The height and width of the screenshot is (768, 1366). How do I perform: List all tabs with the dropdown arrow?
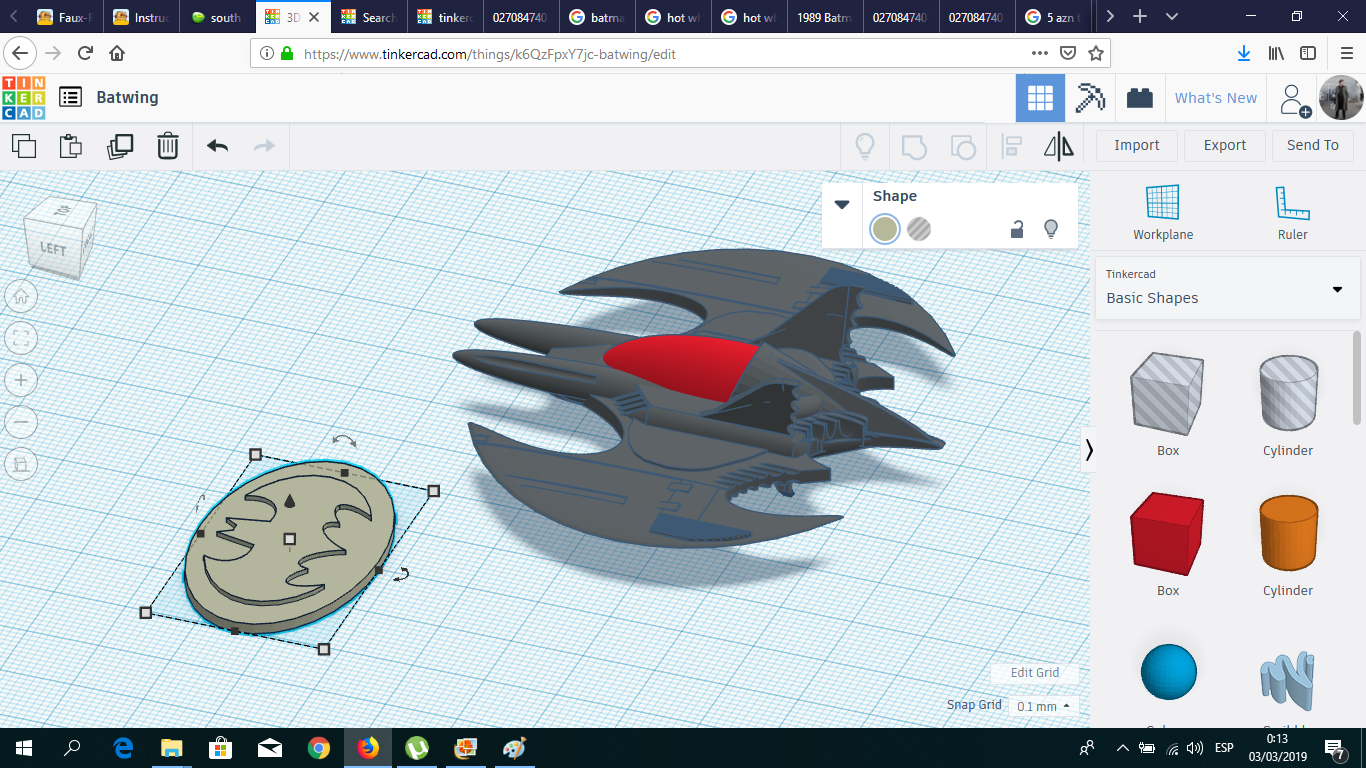(1172, 17)
